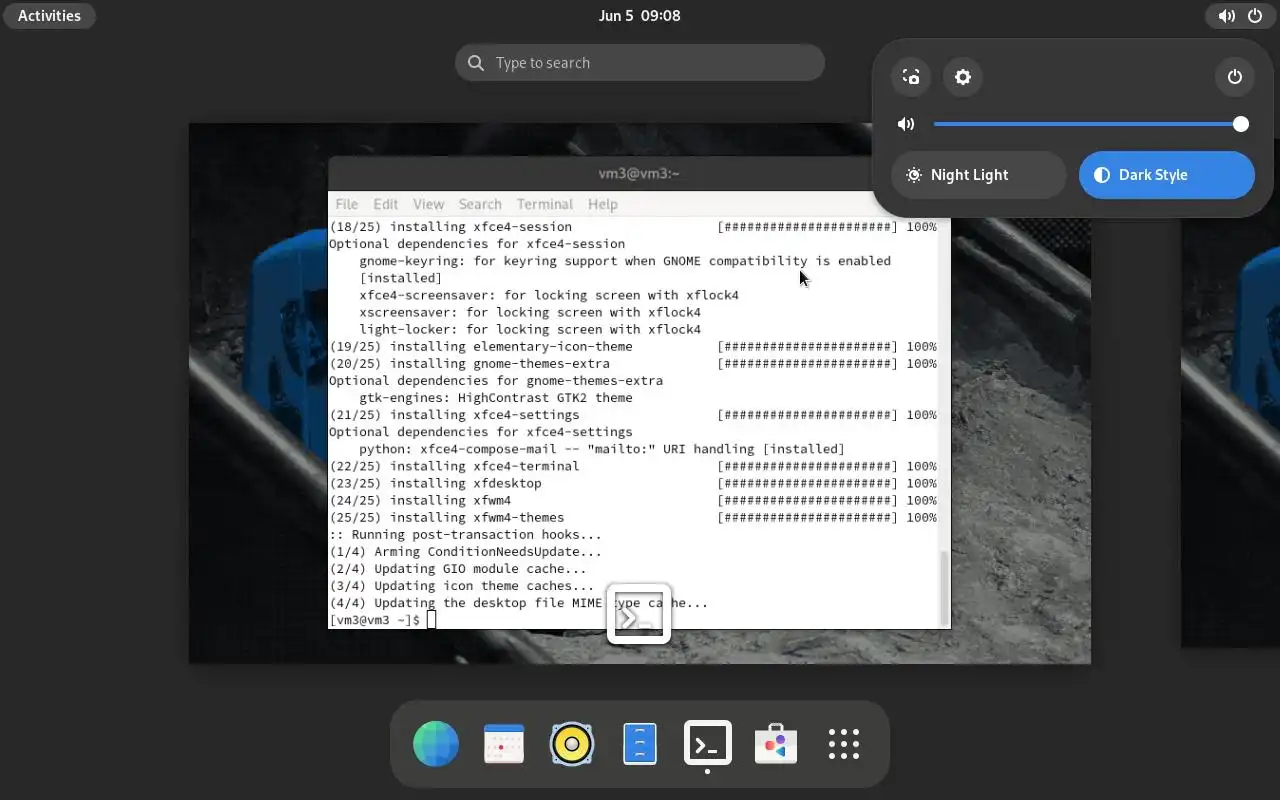Open the View menu in the terminal

[428, 204]
